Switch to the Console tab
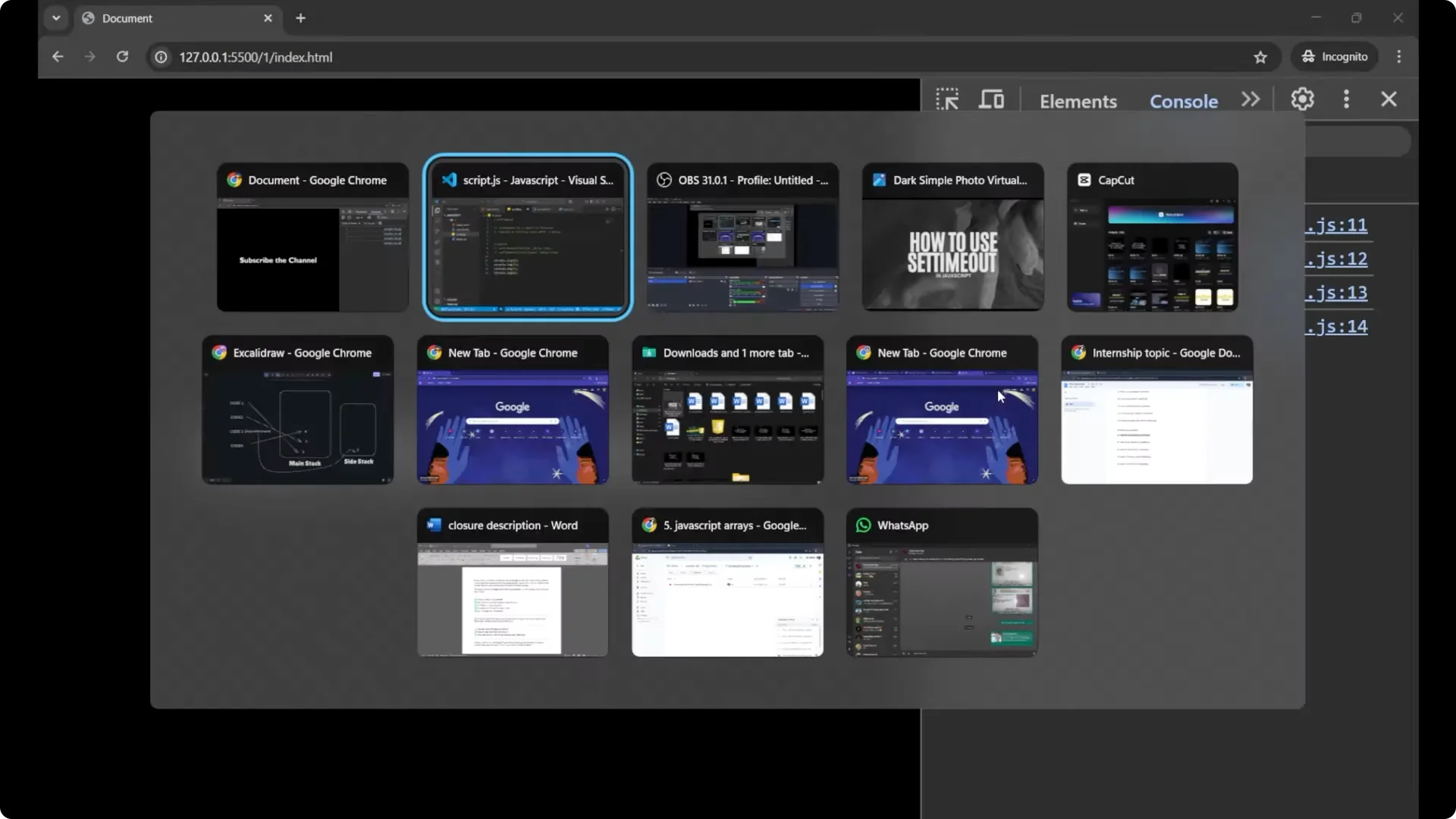This screenshot has width=1456, height=819. pos(1183,101)
